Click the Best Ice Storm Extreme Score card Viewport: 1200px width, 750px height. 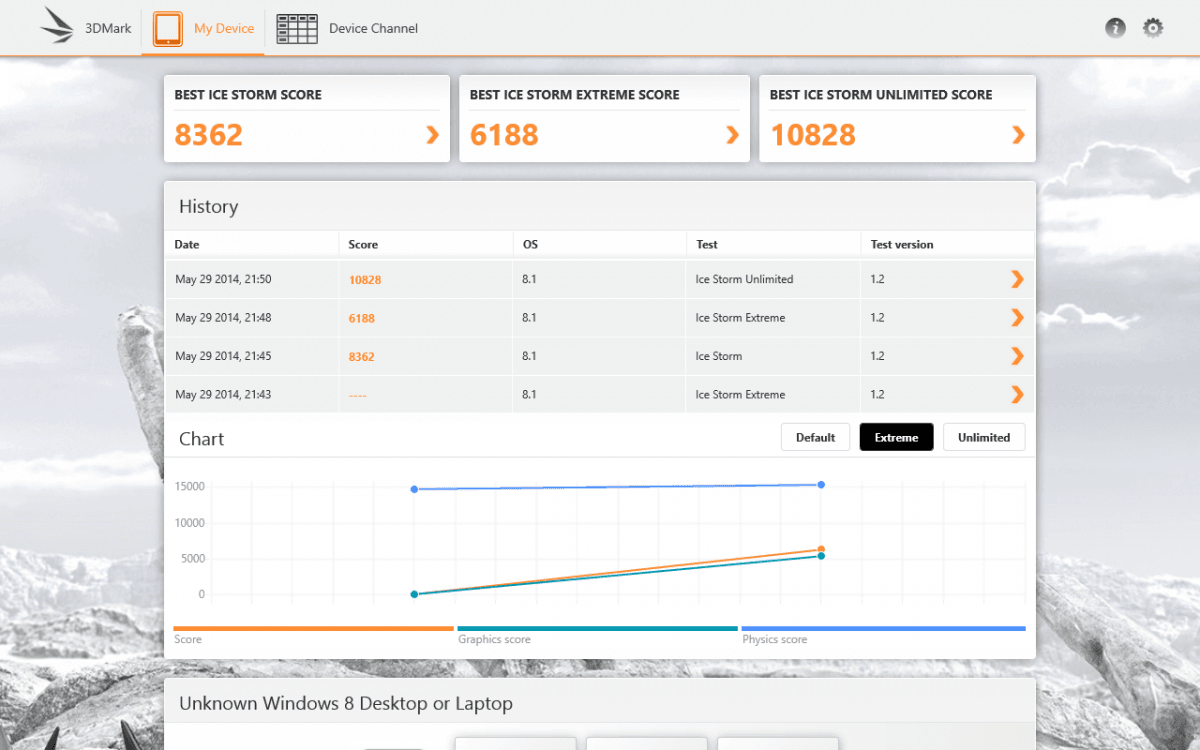605,118
